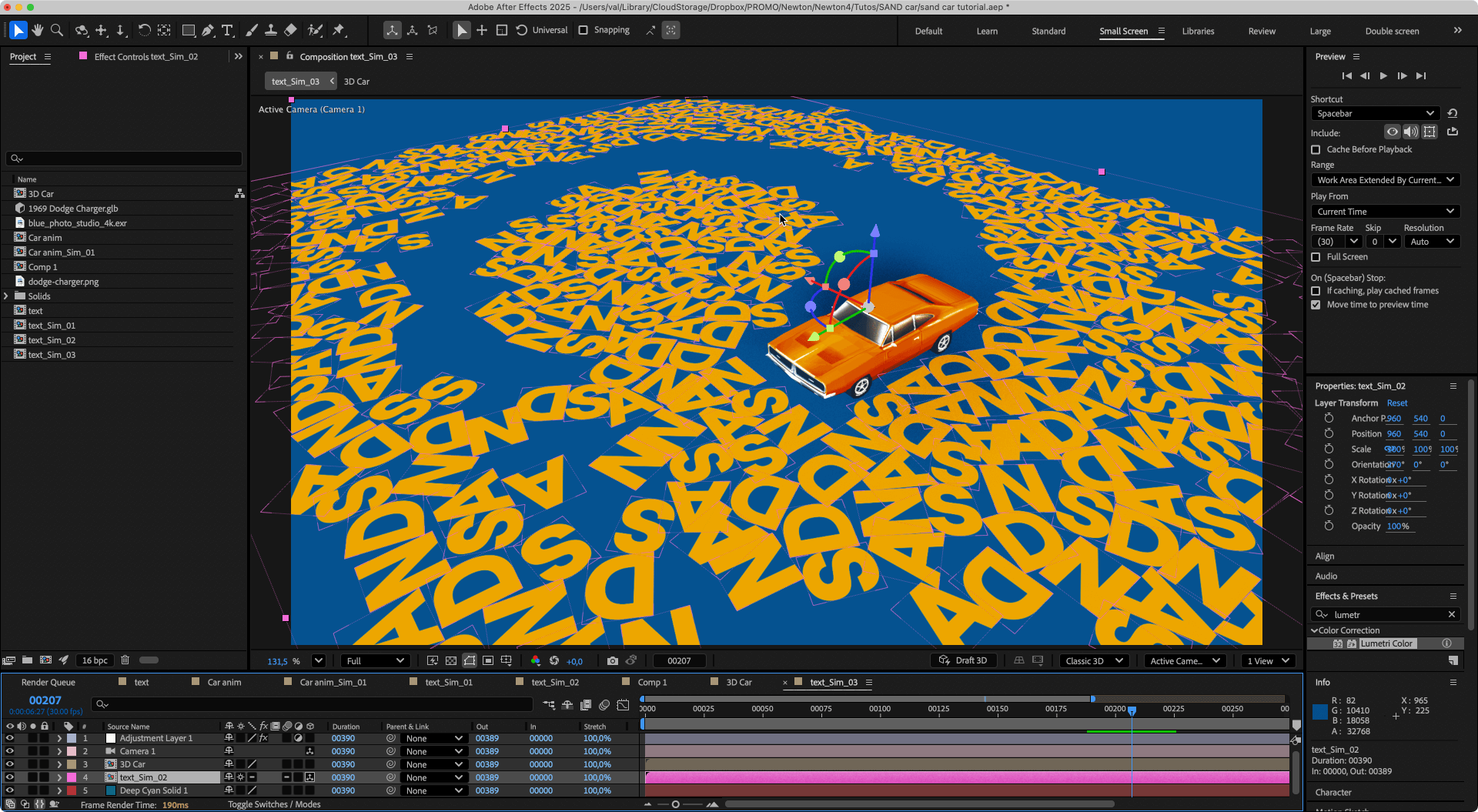This screenshot has width=1478, height=812.
Task: Open the Classic 3D renderer dropdown
Action: tap(1094, 660)
